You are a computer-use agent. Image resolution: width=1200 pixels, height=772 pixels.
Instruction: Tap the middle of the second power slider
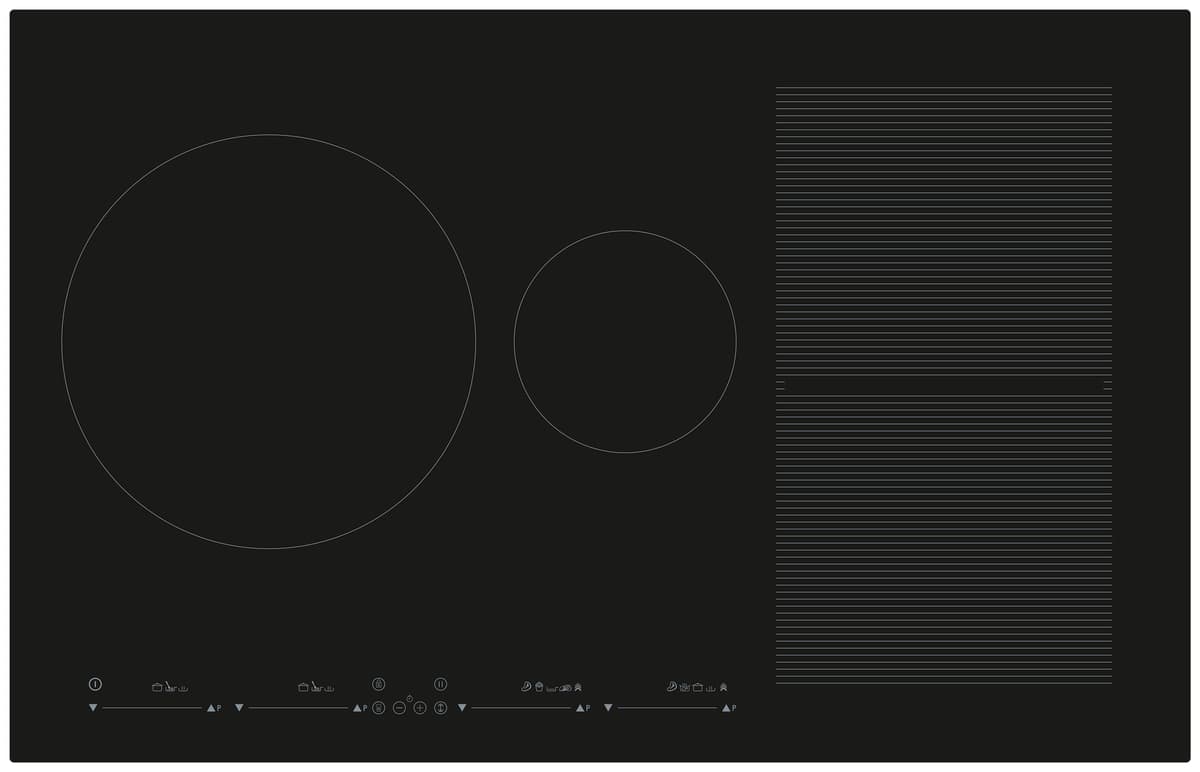298,708
